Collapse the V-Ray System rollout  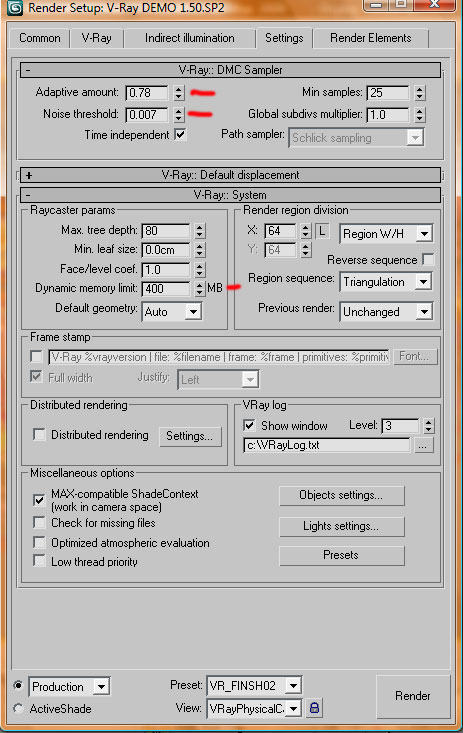[x=231, y=195]
